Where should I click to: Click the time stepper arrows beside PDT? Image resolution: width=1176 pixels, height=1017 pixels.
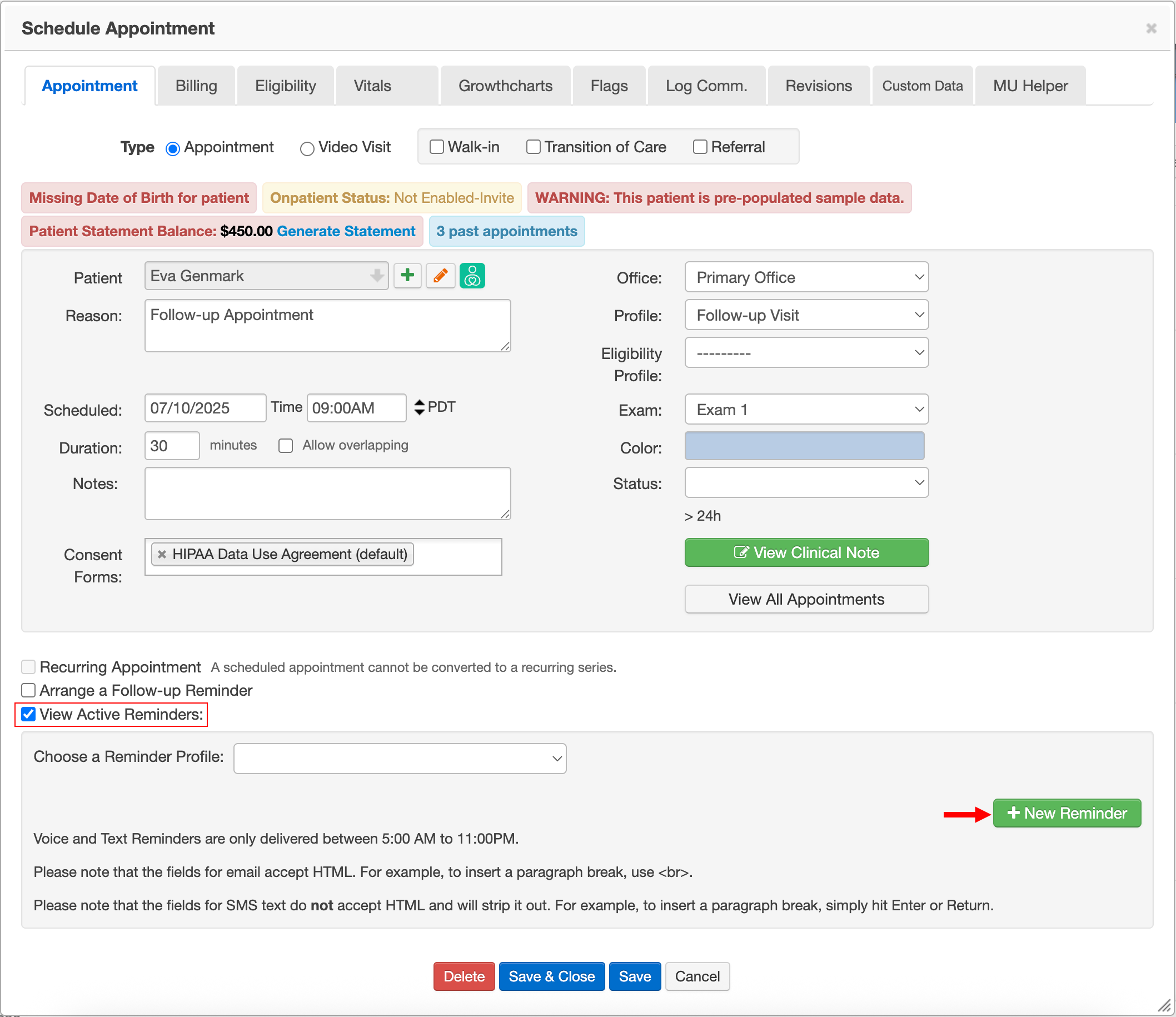[419, 407]
